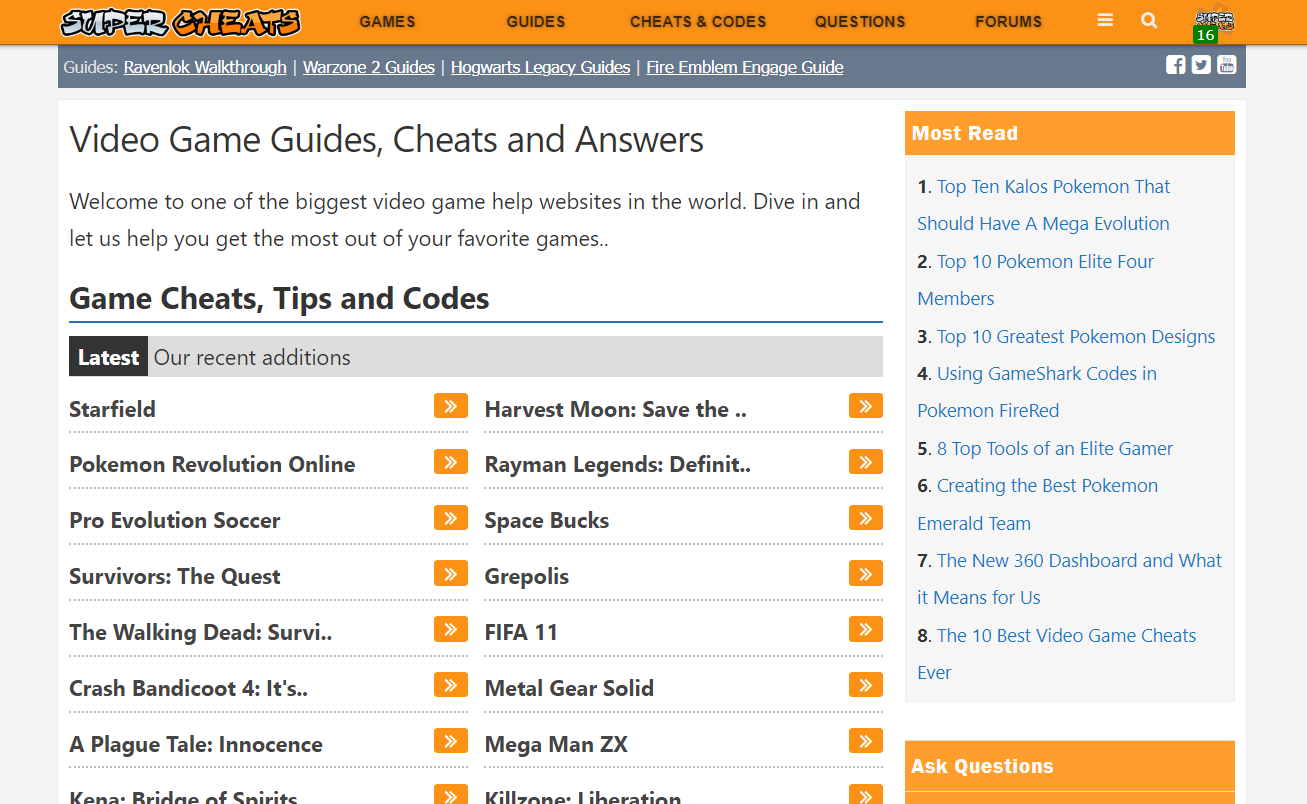Open Fire Emblem Engage Guide link

(745, 67)
